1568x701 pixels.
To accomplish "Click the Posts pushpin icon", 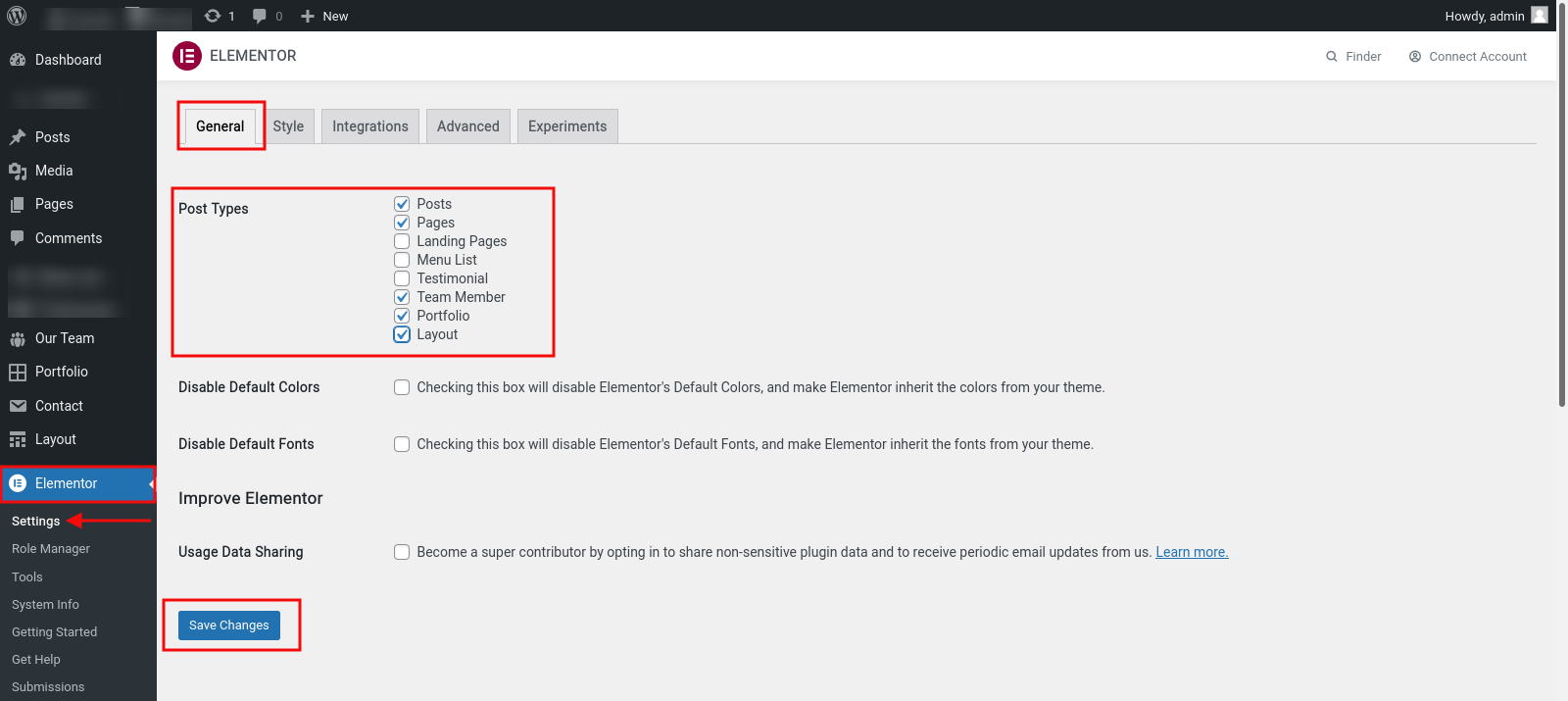I will 18,137.
